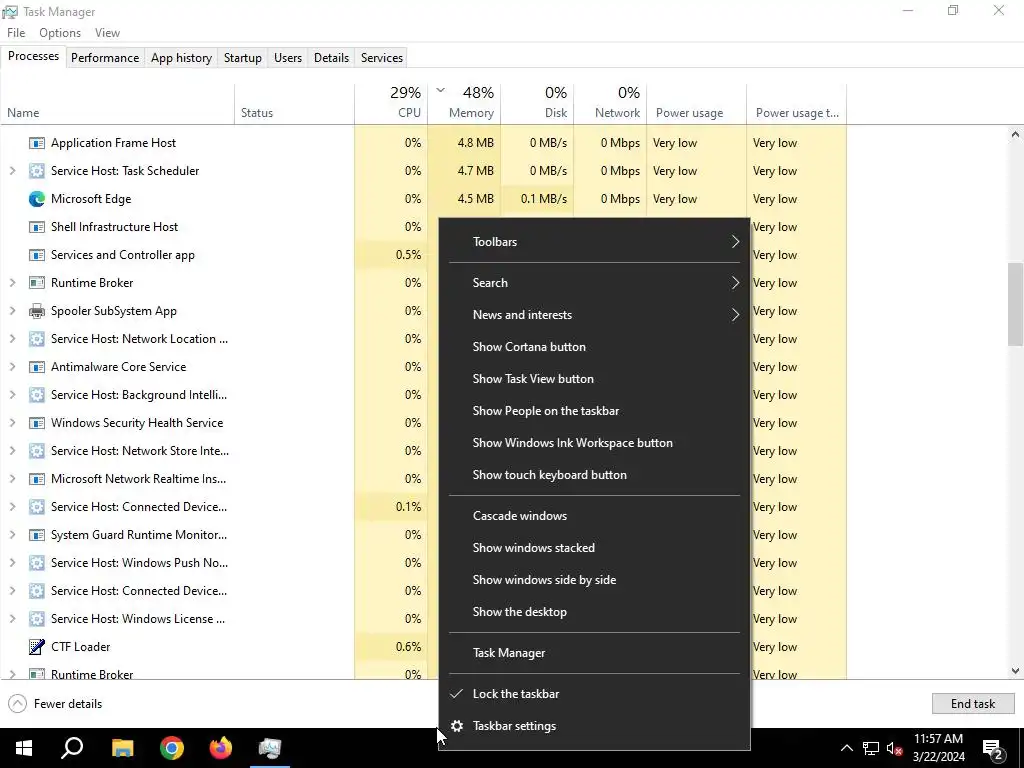Screen dimensions: 1024x768
Task: Click the Task Manager taskbar icon
Action: tap(270, 748)
